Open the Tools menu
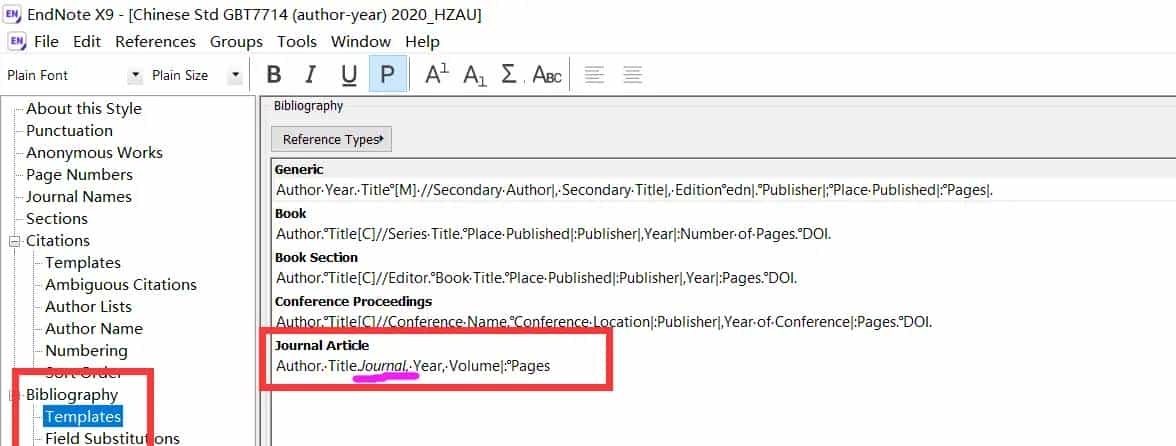 (297, 41)
